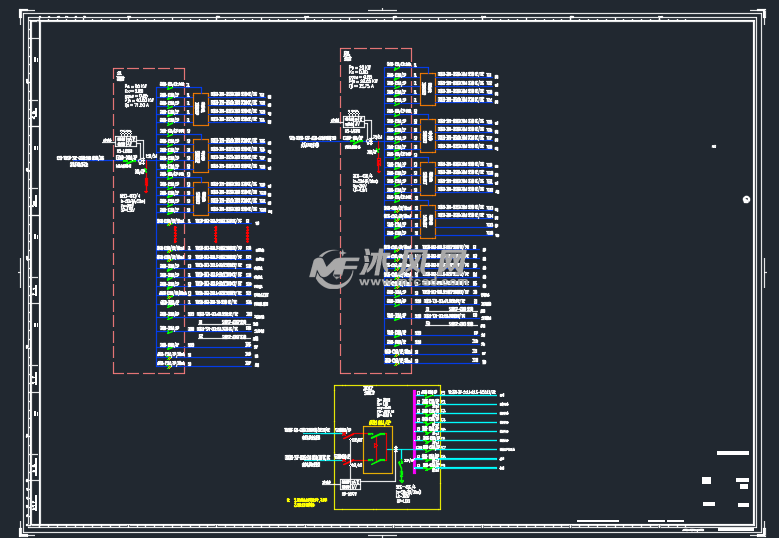Click the middle orange contactor box in left panel
The height and width of the screenshot is (538, 779).
pyautogui.click(x=200, y=156)
